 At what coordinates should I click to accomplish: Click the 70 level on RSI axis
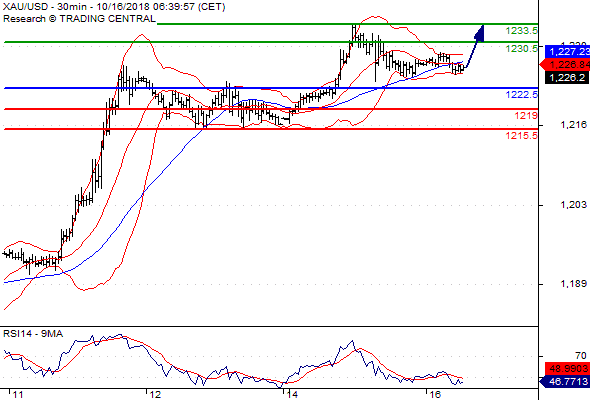[x=581, y=356]
